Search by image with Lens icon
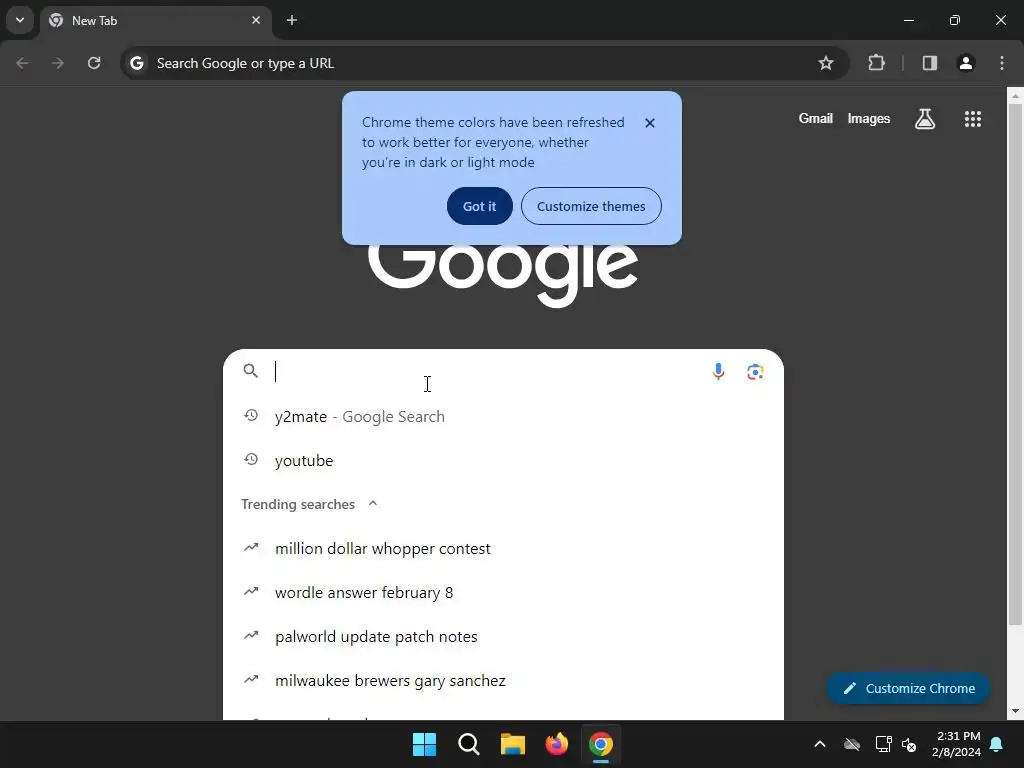Screen dimensions: 1024x768 pyautogui.click(x=755, y=372)
